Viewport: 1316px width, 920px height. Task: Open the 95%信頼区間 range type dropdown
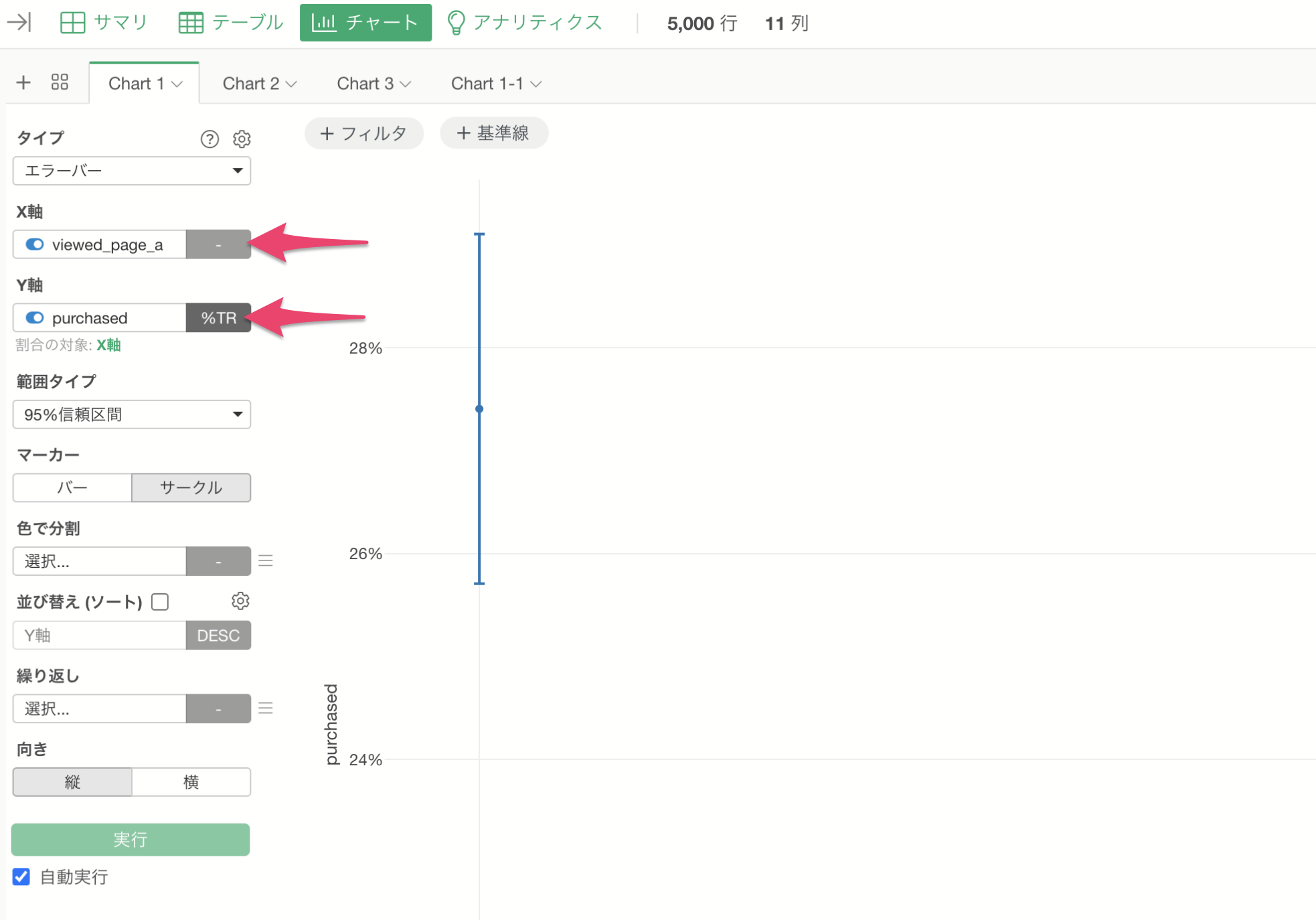(131, 414)
